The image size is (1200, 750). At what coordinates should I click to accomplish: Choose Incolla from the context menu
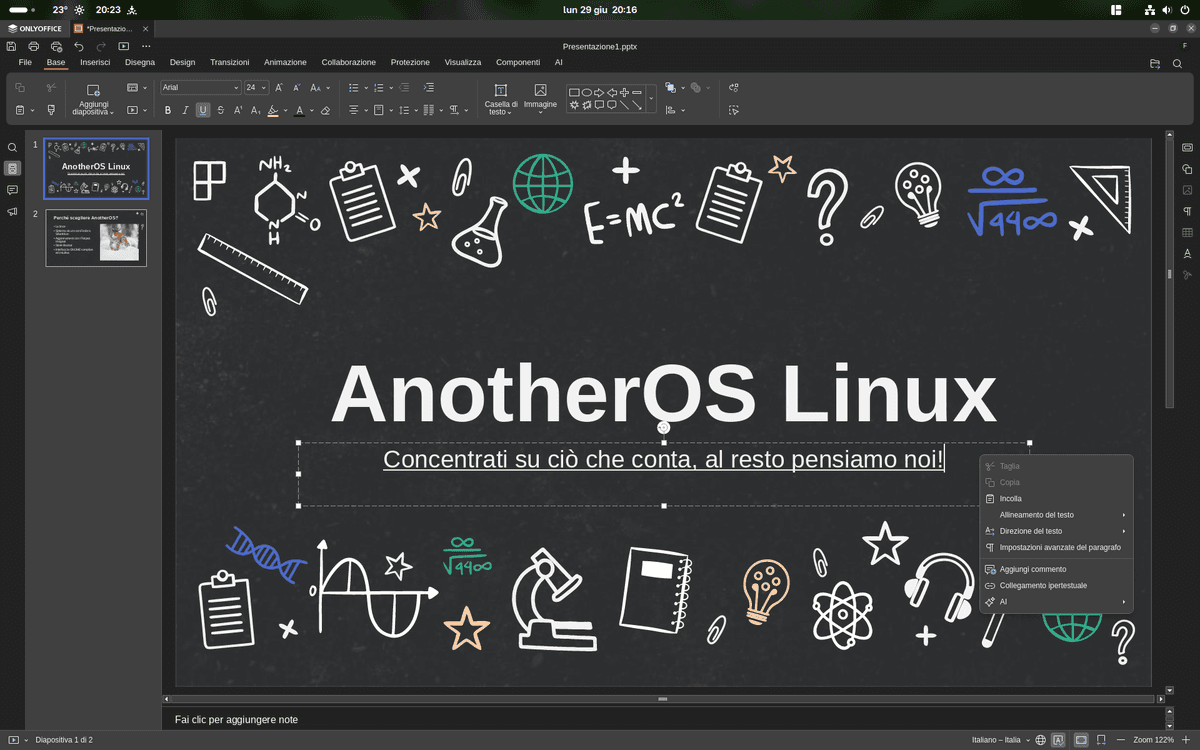[1056, 498]
